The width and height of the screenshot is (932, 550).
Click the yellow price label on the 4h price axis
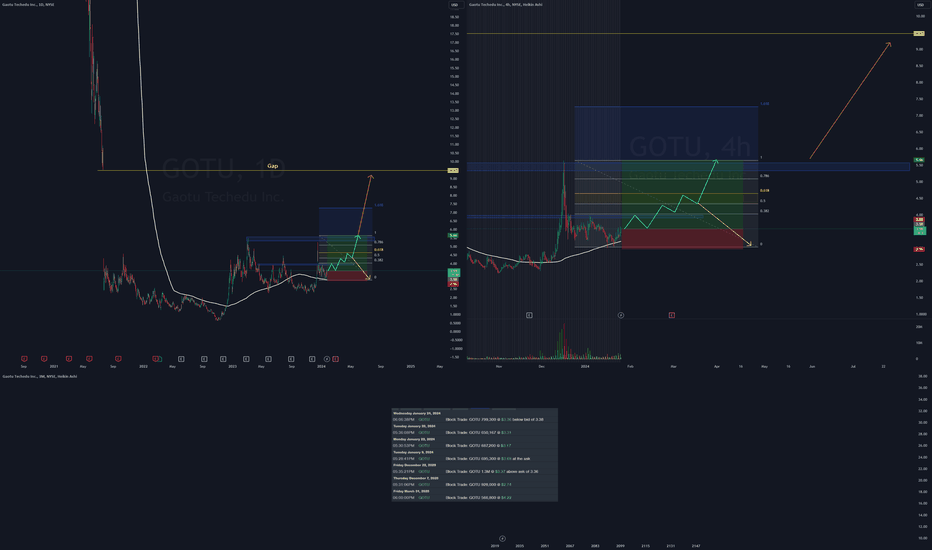918,34
